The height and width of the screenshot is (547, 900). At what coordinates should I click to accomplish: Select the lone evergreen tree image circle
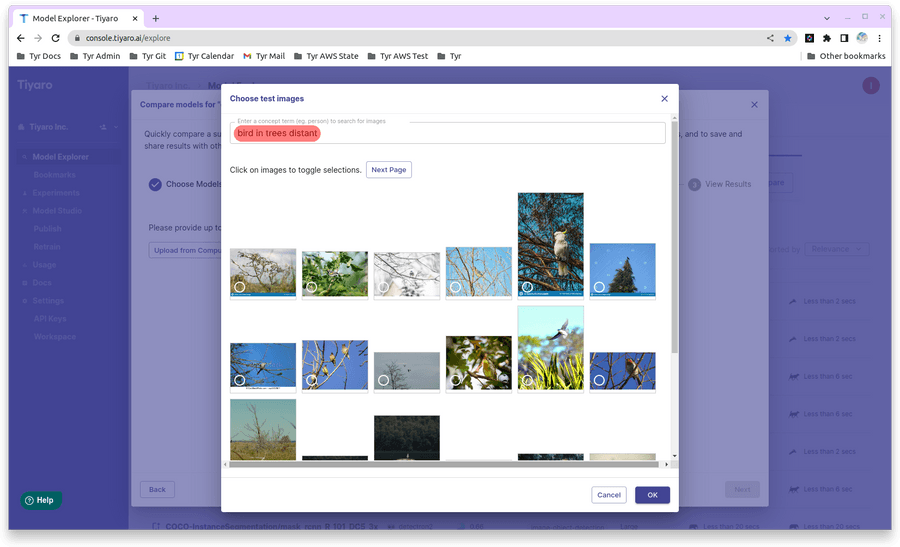click(x=599, y=286)
